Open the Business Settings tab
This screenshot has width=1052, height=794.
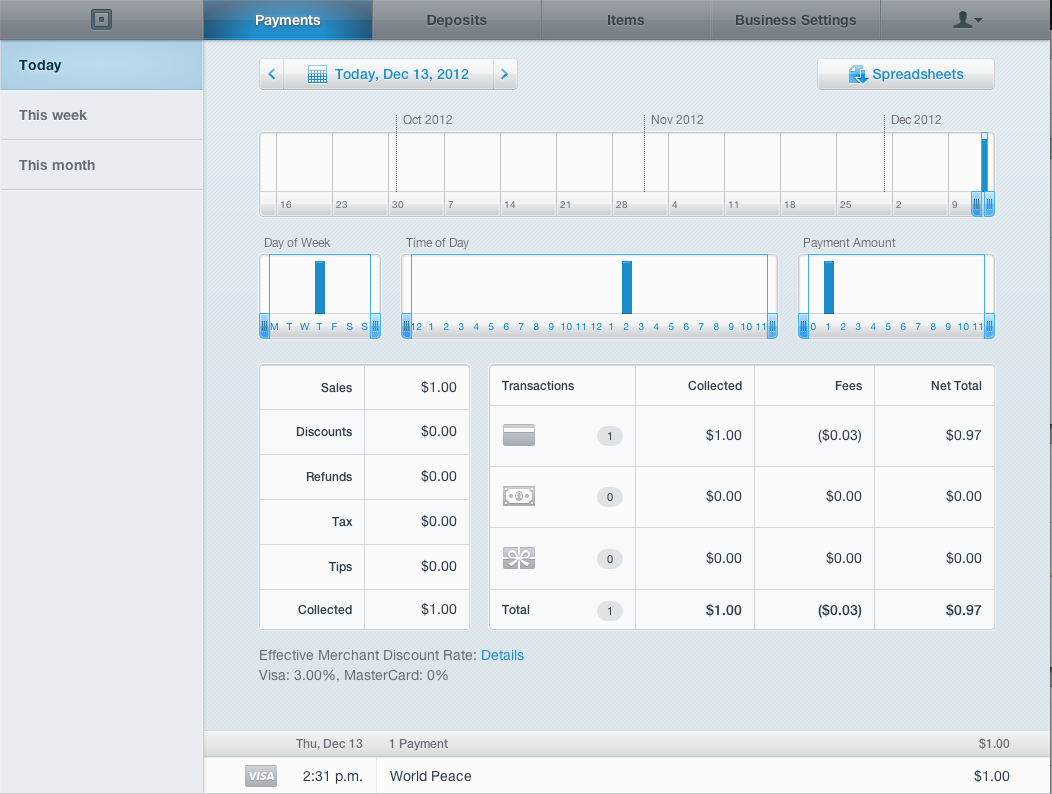(x=795, y=19)
